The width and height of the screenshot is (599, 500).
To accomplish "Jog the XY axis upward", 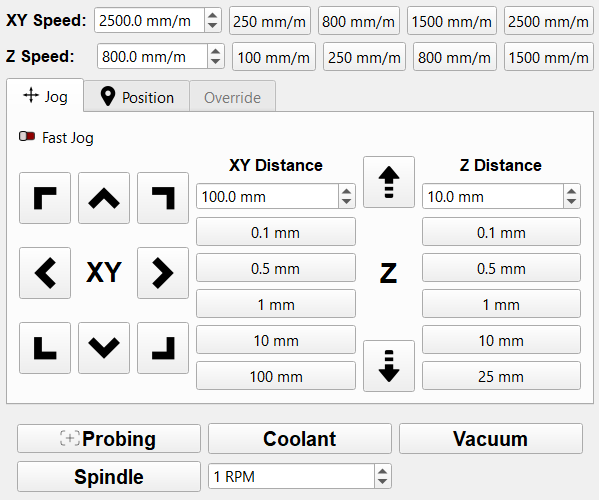I will tap(104, 198).
